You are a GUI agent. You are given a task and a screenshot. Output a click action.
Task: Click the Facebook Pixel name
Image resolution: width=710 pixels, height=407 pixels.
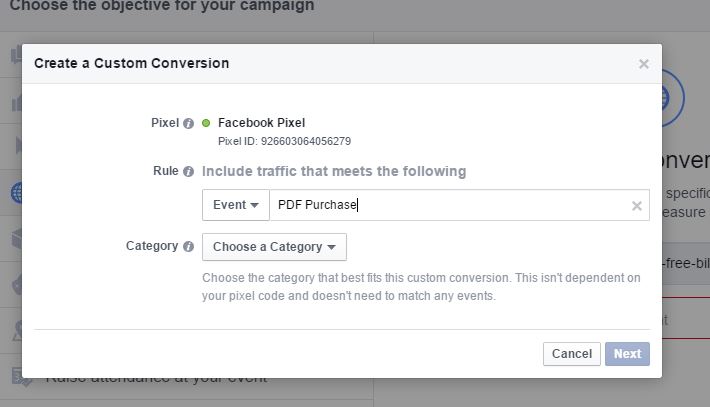262,123
